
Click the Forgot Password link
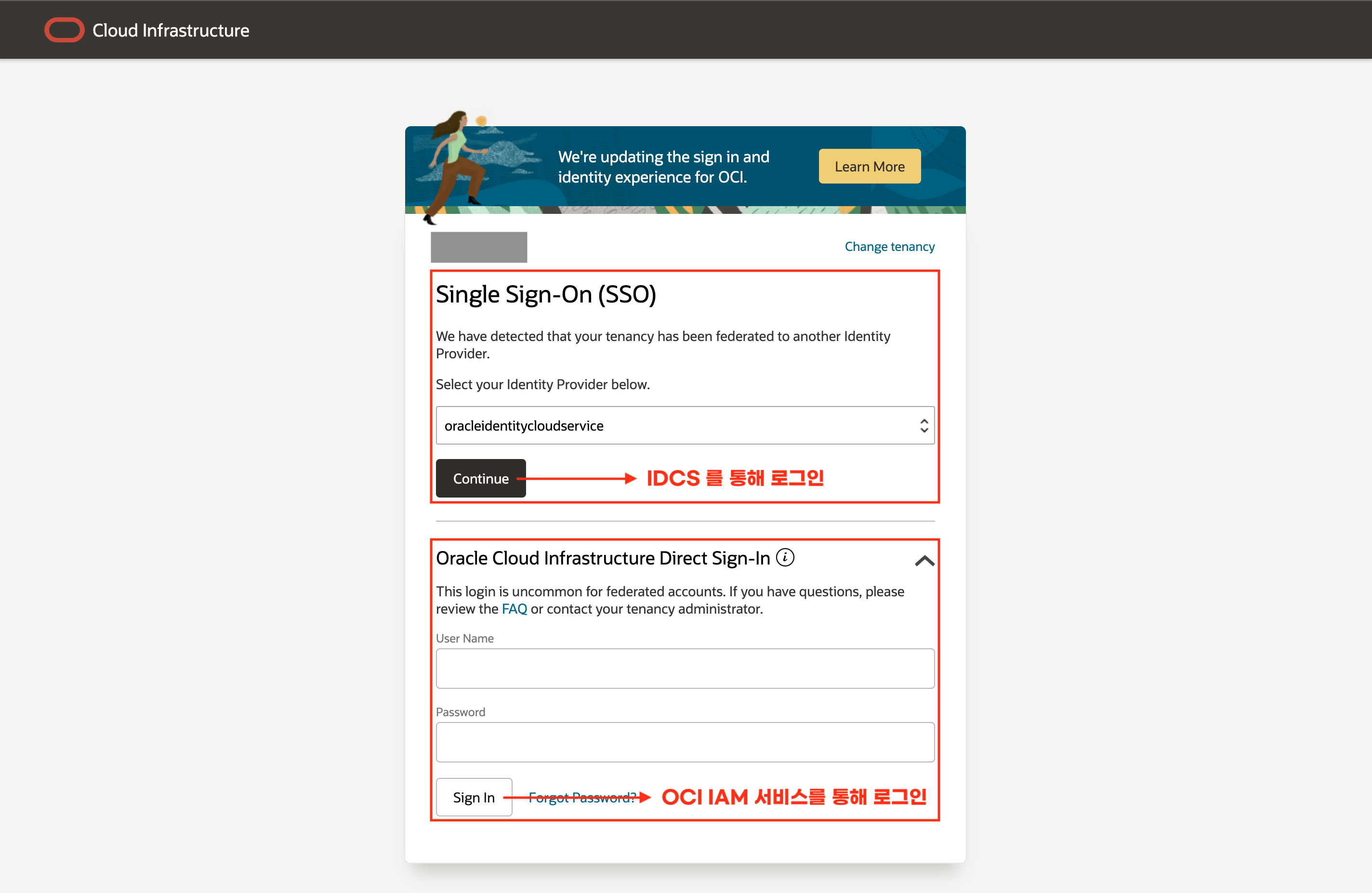click(582, 797)
